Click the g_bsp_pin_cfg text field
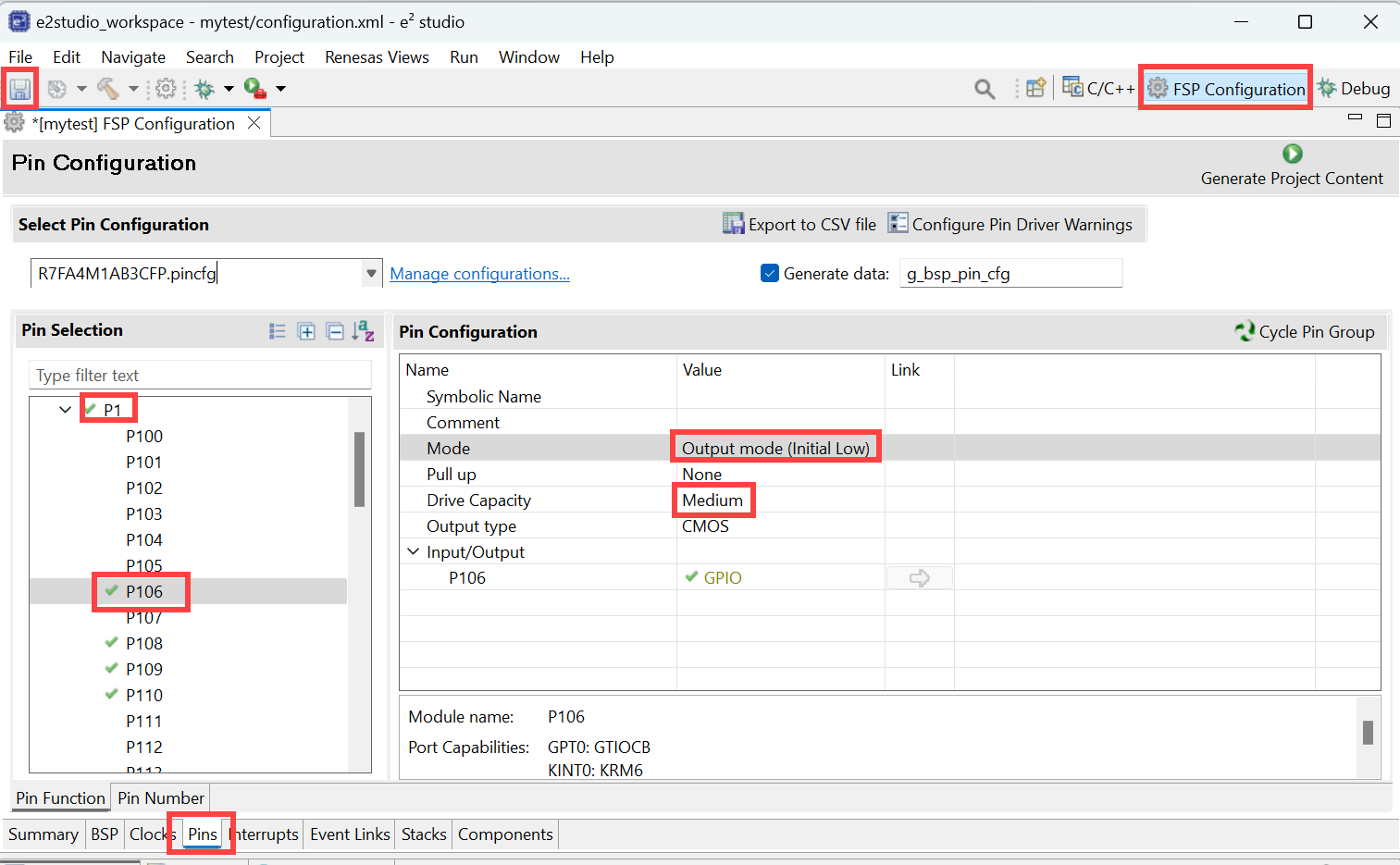This screenshot has width=1400, height=865. click(x=1010, y=273)
